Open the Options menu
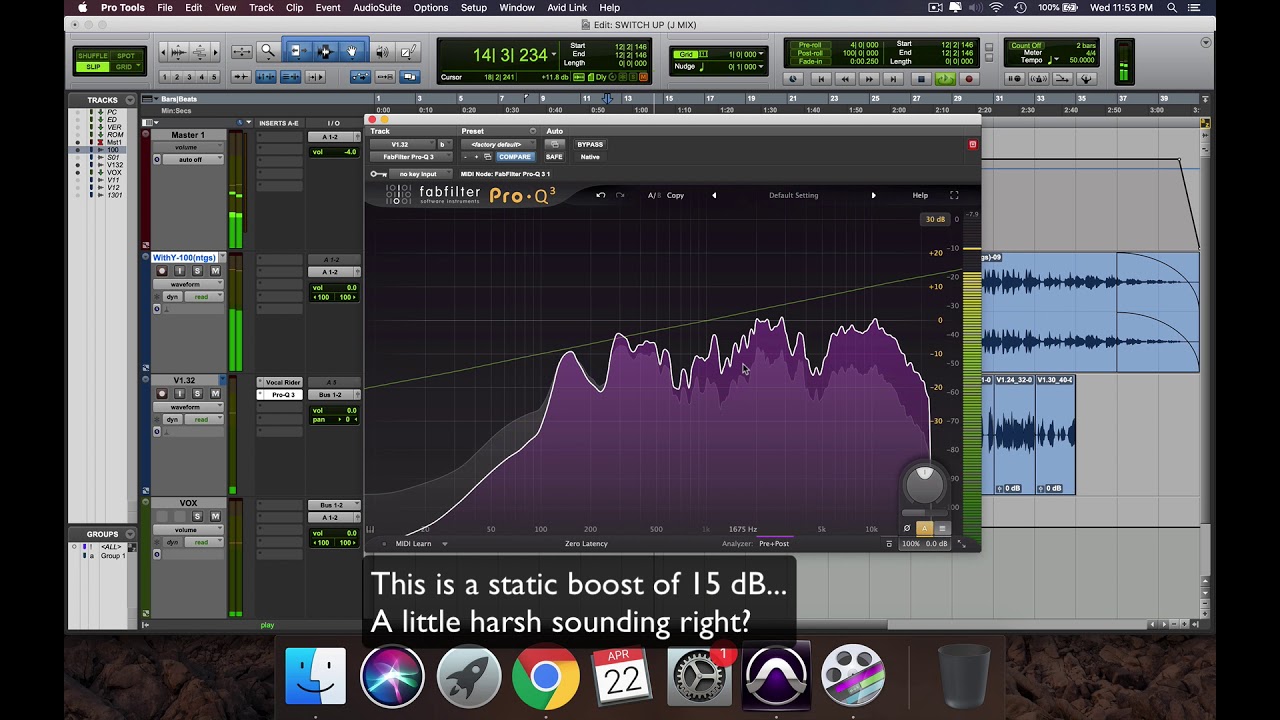Screen dimensions: 1280x720 pos(431,8)
